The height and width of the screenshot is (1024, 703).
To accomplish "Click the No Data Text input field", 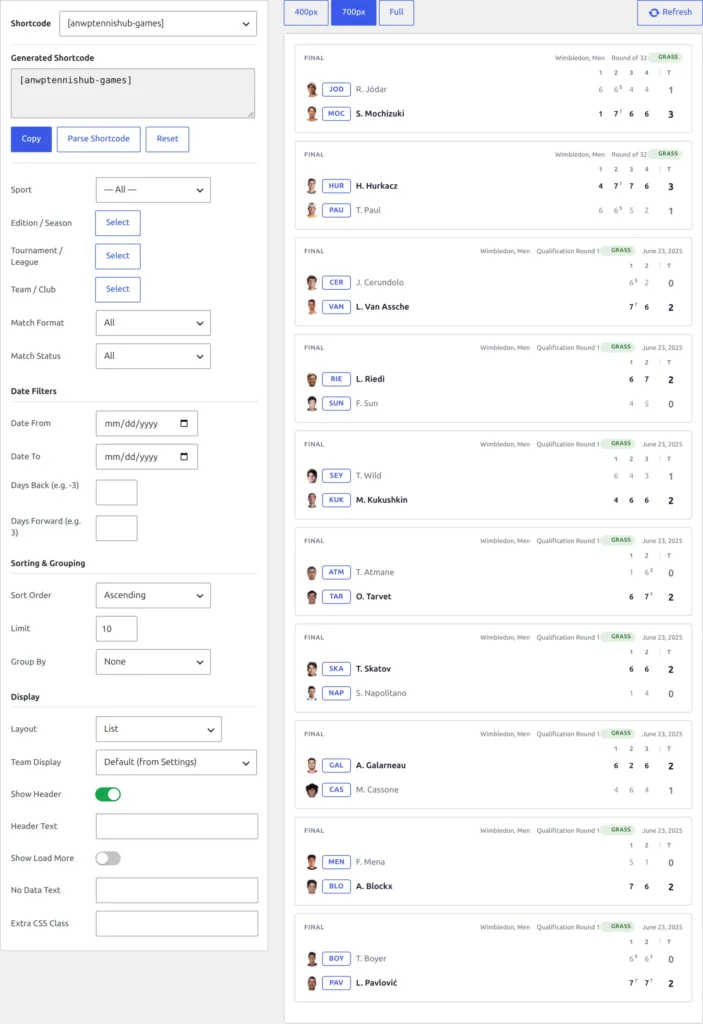I will [x=176, y=890].
